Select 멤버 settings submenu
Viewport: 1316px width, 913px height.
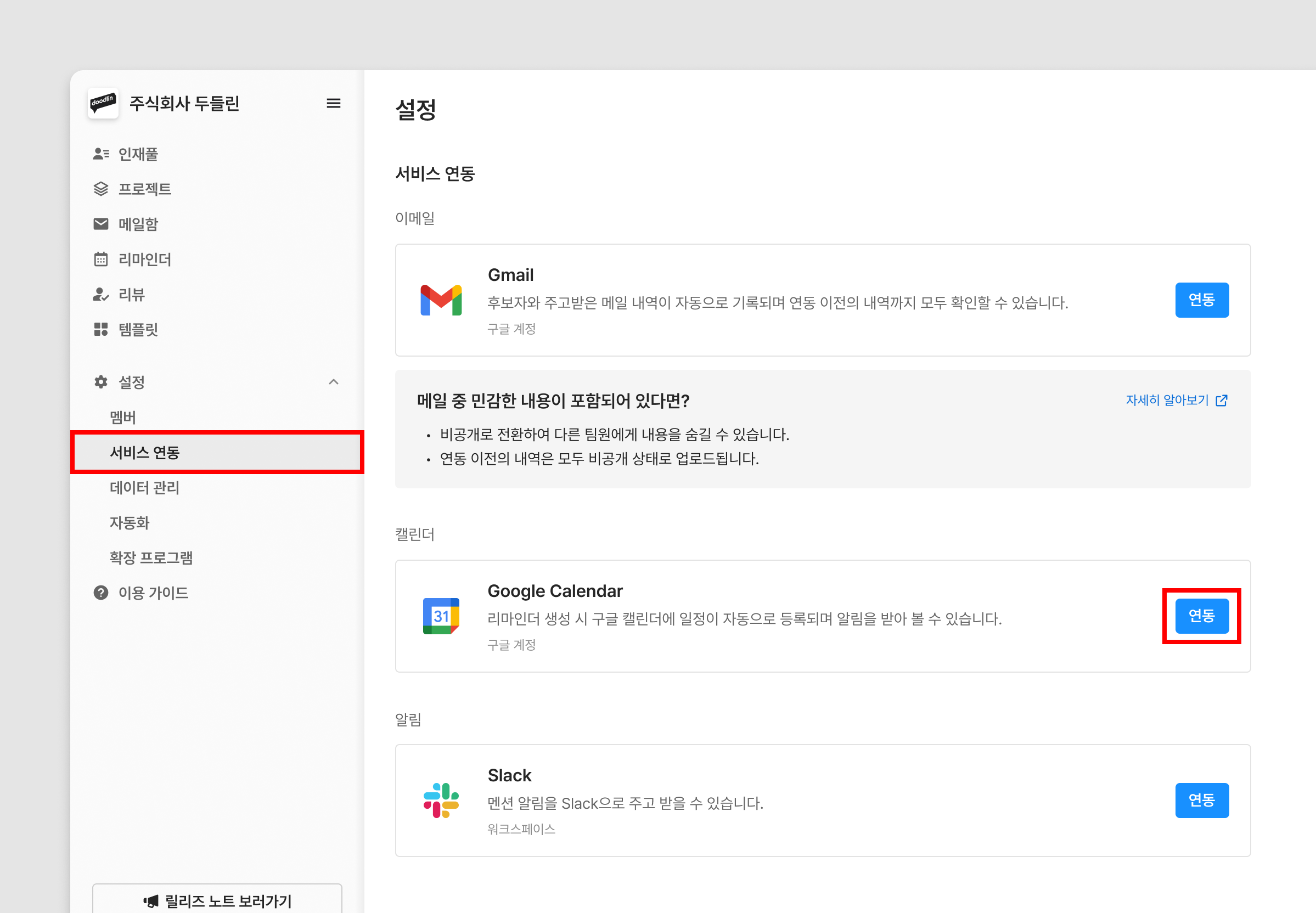(122, 418)
